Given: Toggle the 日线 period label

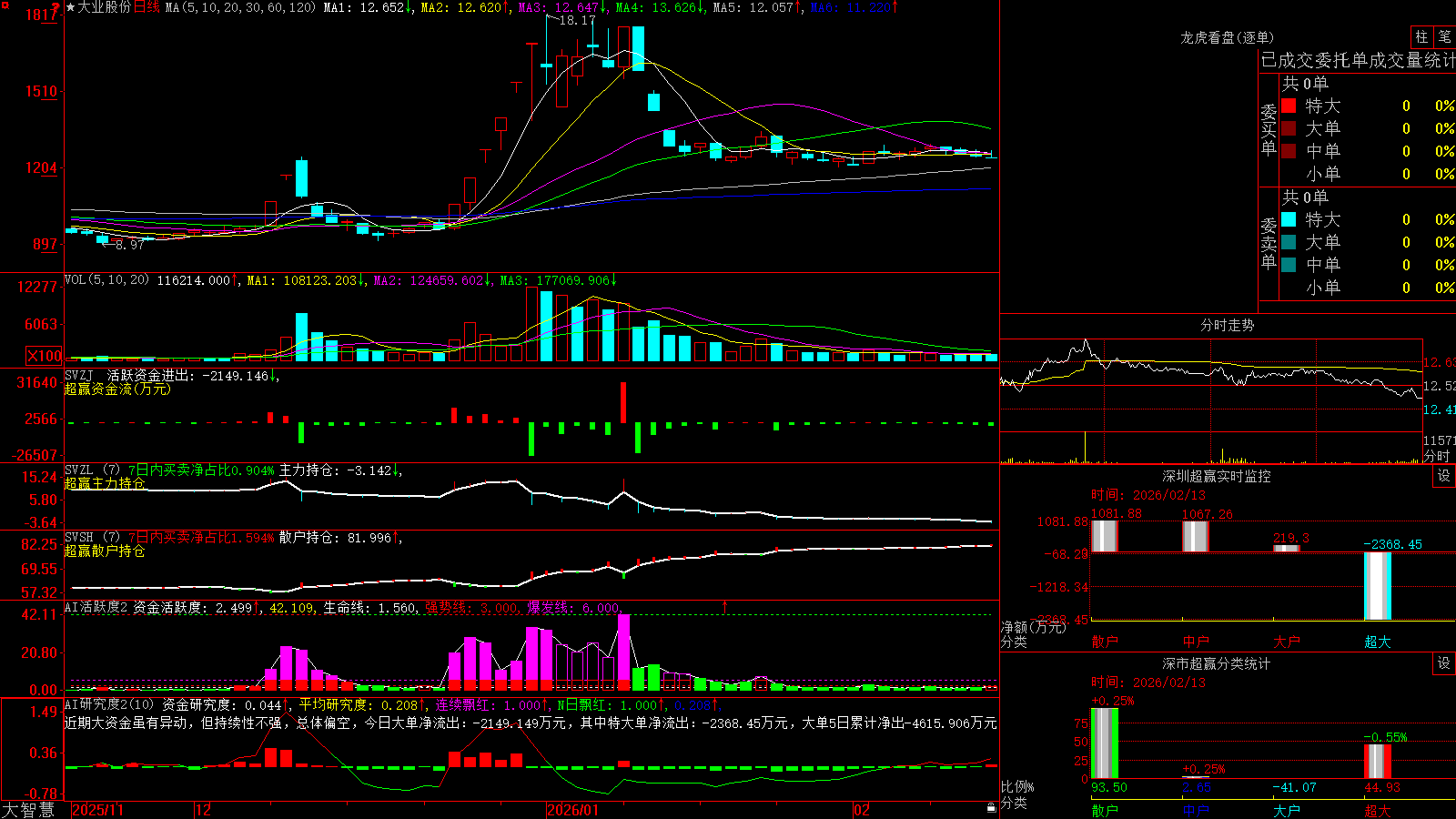Looking at the screenshot, I should (147, 7).
